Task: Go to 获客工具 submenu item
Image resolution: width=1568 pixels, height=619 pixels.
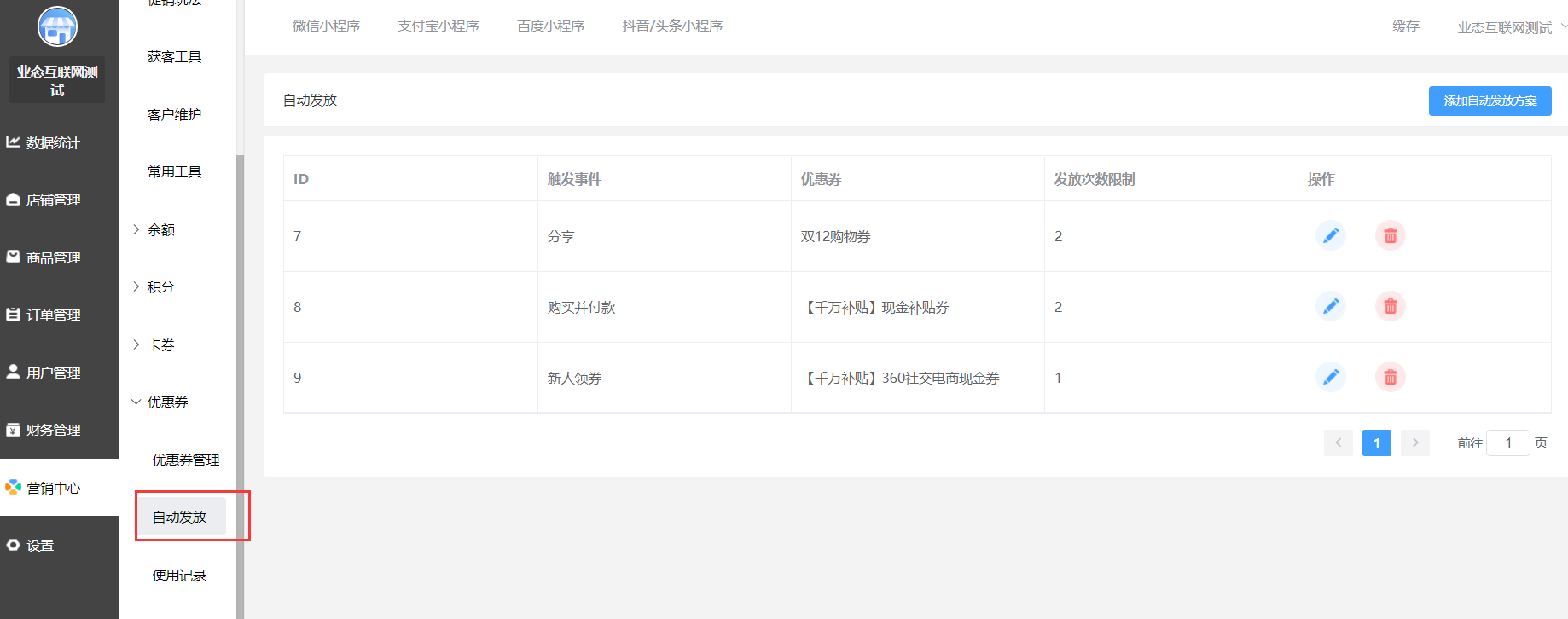Action: pyautogui.click(x=175, y=56)
